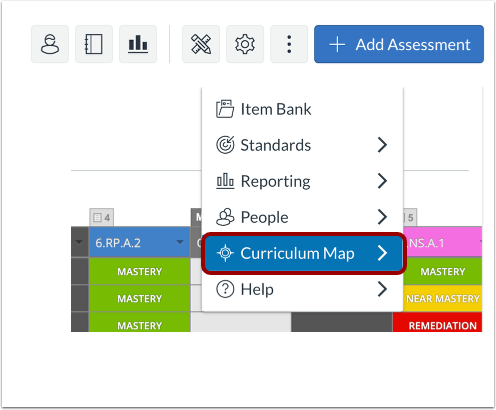Click third MASTERY cell under 6.RP.A.2
The image size is (496, 410).
pyautogui.click(x=140, y=322)
